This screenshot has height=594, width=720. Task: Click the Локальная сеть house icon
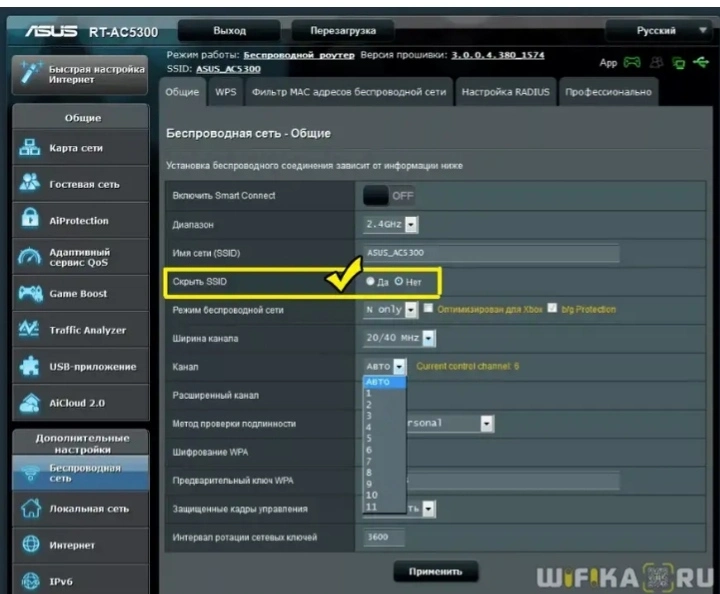pos(30,508)
